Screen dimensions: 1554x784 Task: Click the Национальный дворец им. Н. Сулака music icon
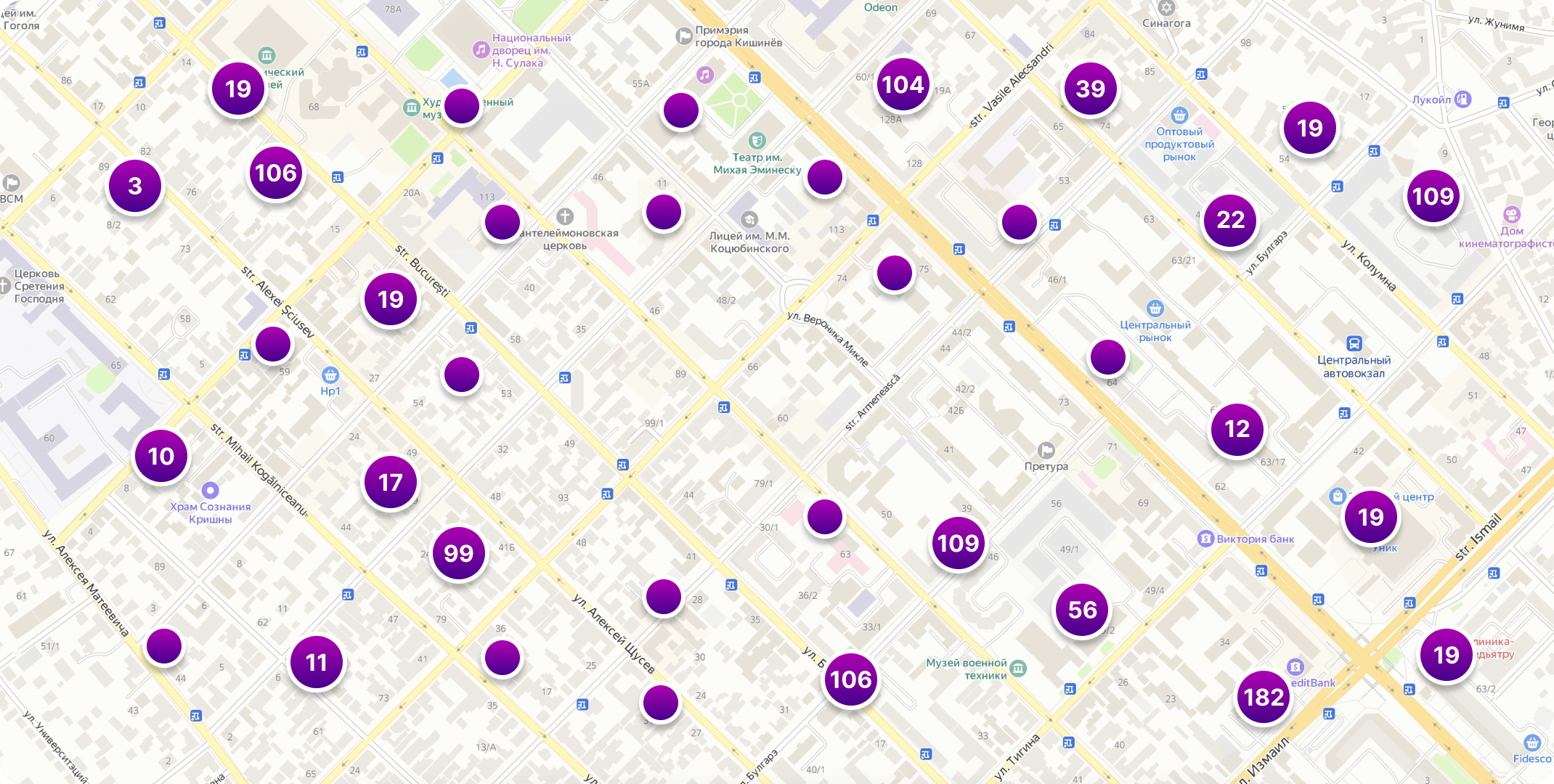tap(480, 49)
